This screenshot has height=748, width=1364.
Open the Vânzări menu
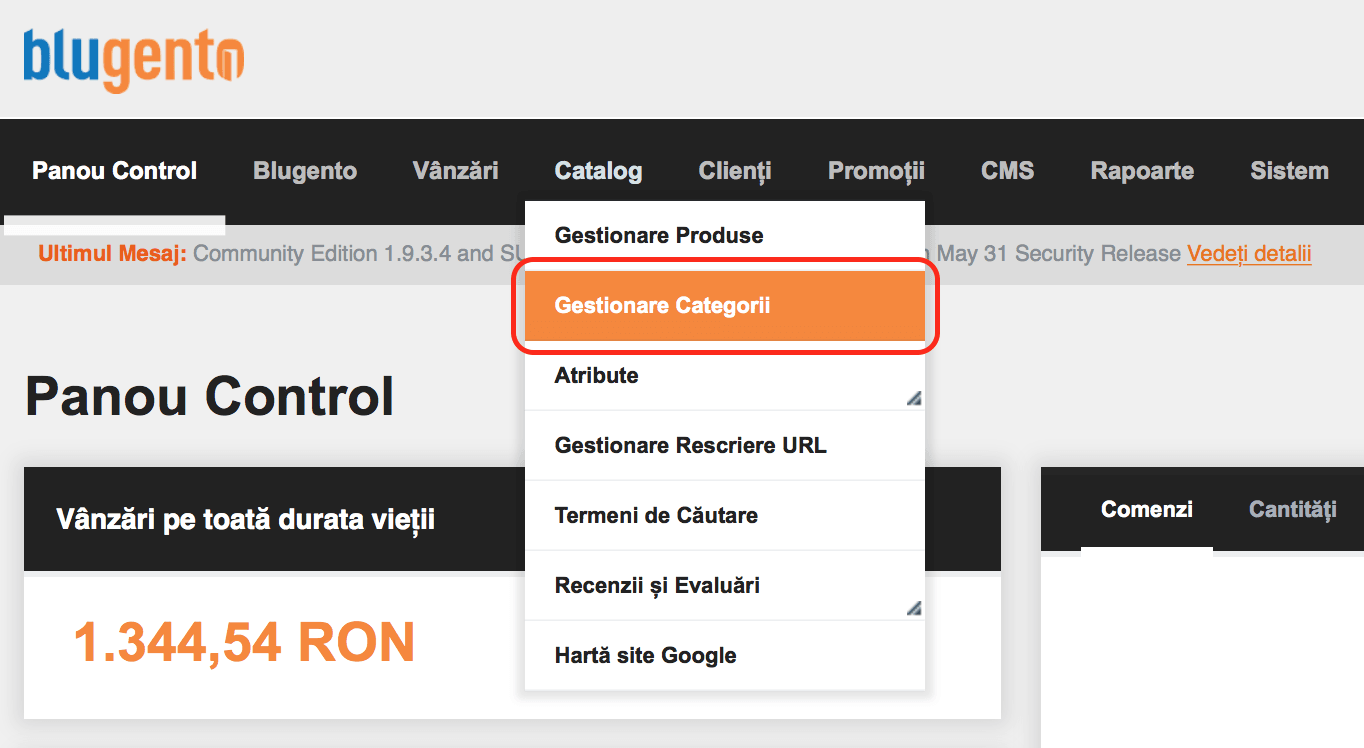(455, 171)
